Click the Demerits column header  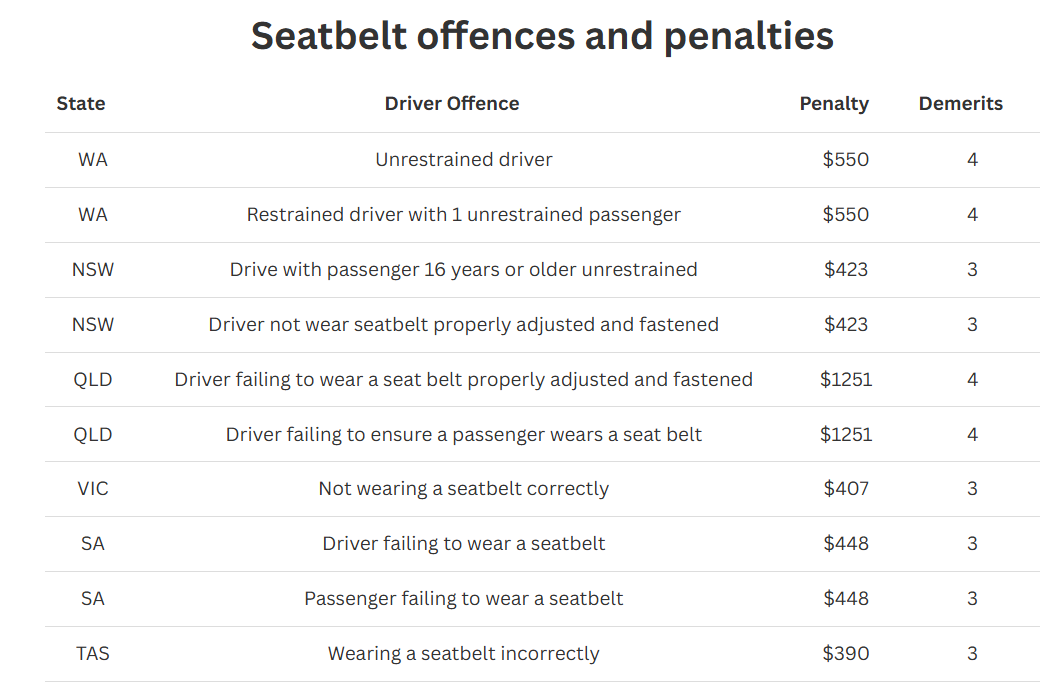point(960,104)
